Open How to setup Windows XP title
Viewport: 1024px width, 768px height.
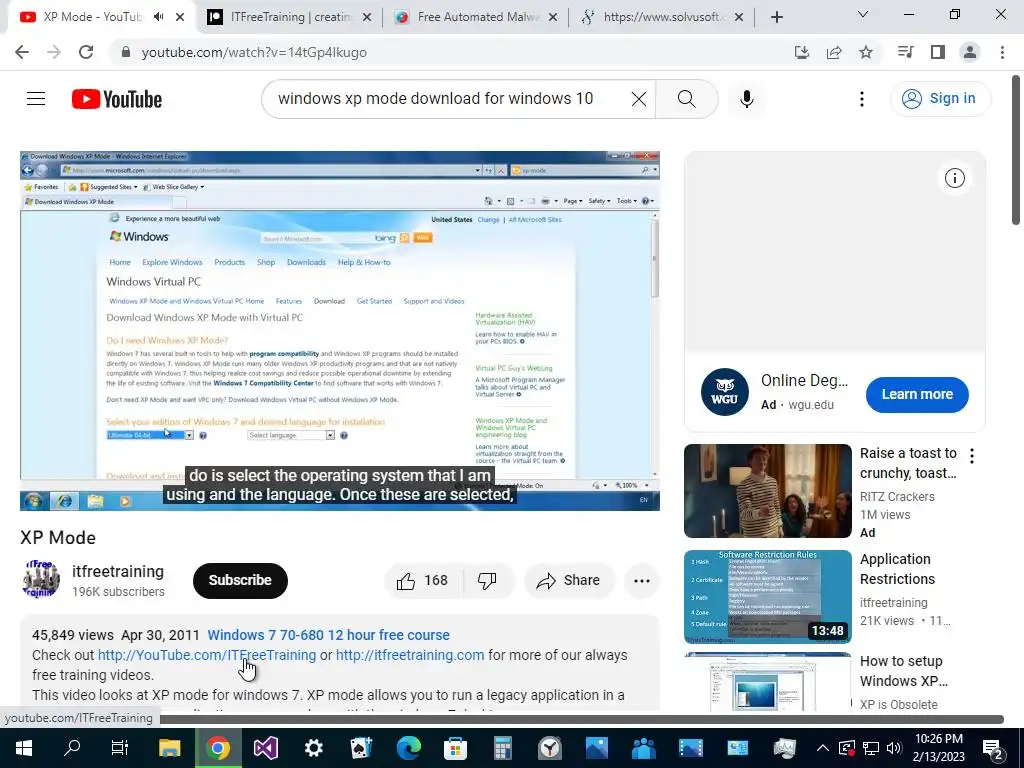pyautogui.click(x=903, y=671)
